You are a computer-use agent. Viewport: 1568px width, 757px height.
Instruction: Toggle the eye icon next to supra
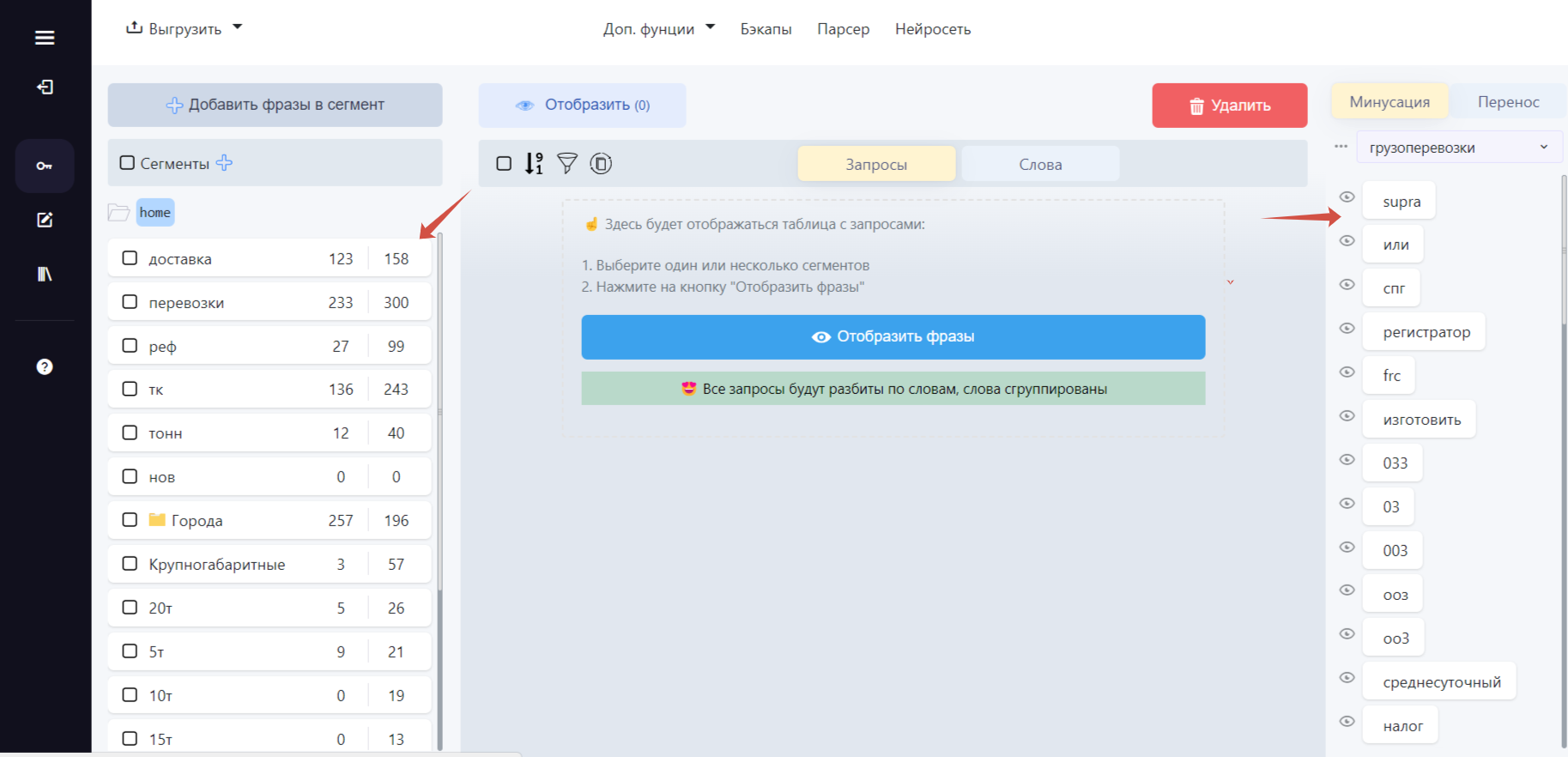(1347, 197)
